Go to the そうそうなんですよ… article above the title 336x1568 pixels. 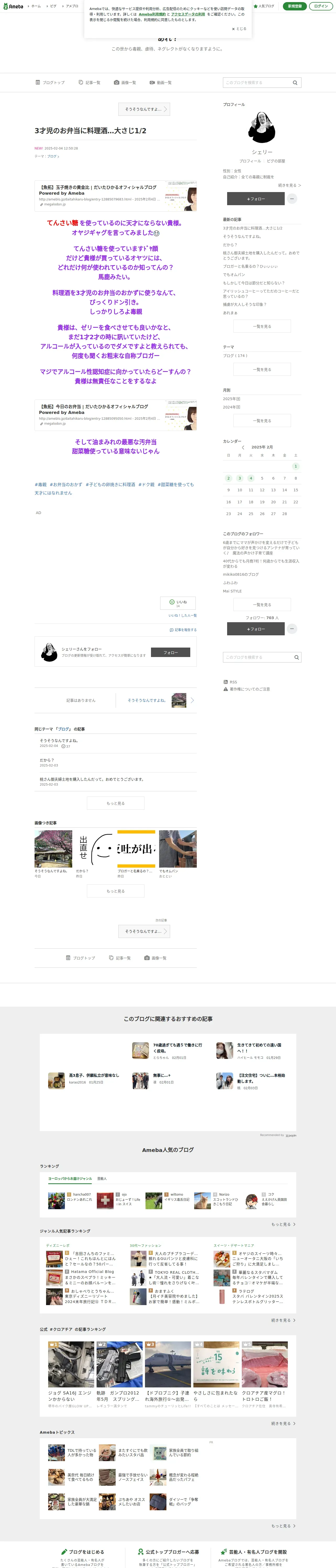pos(144,109)
